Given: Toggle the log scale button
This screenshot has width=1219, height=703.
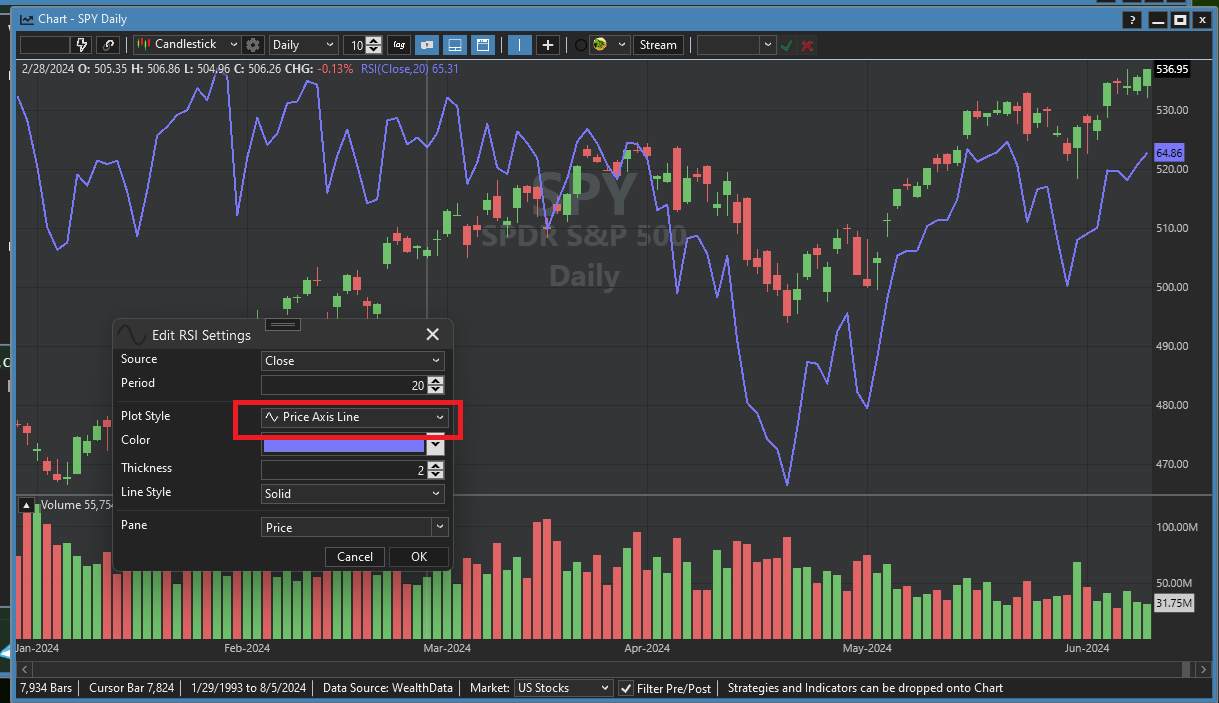Looking at the screenshot, I should click(400, 45).
